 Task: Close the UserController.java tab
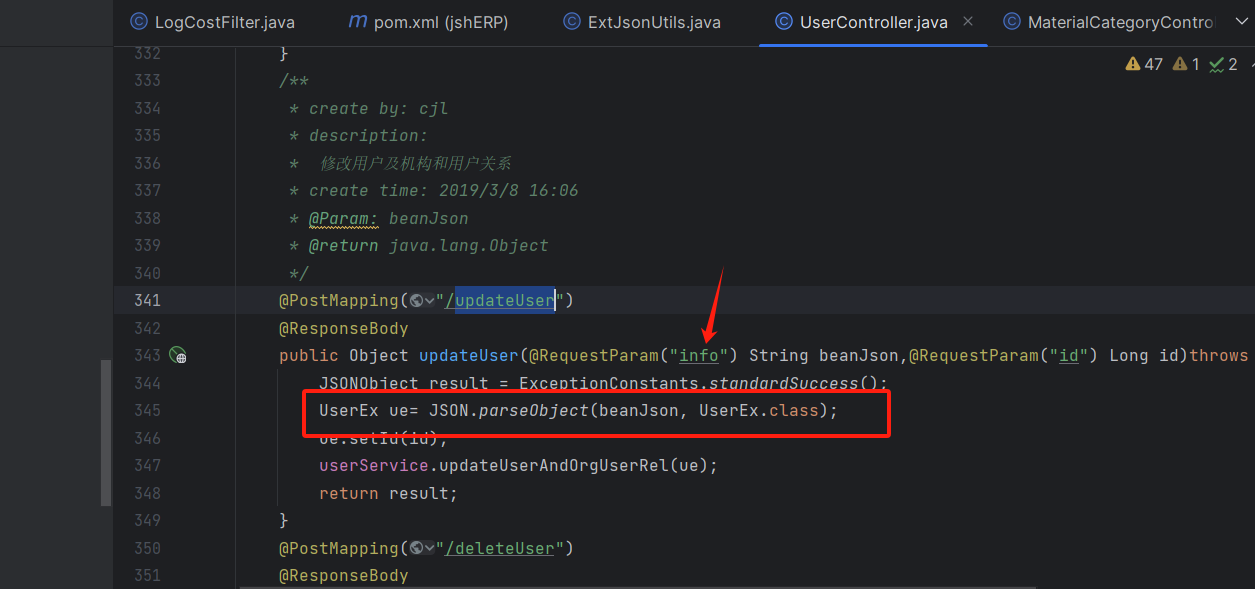click(x=968, y=21)
